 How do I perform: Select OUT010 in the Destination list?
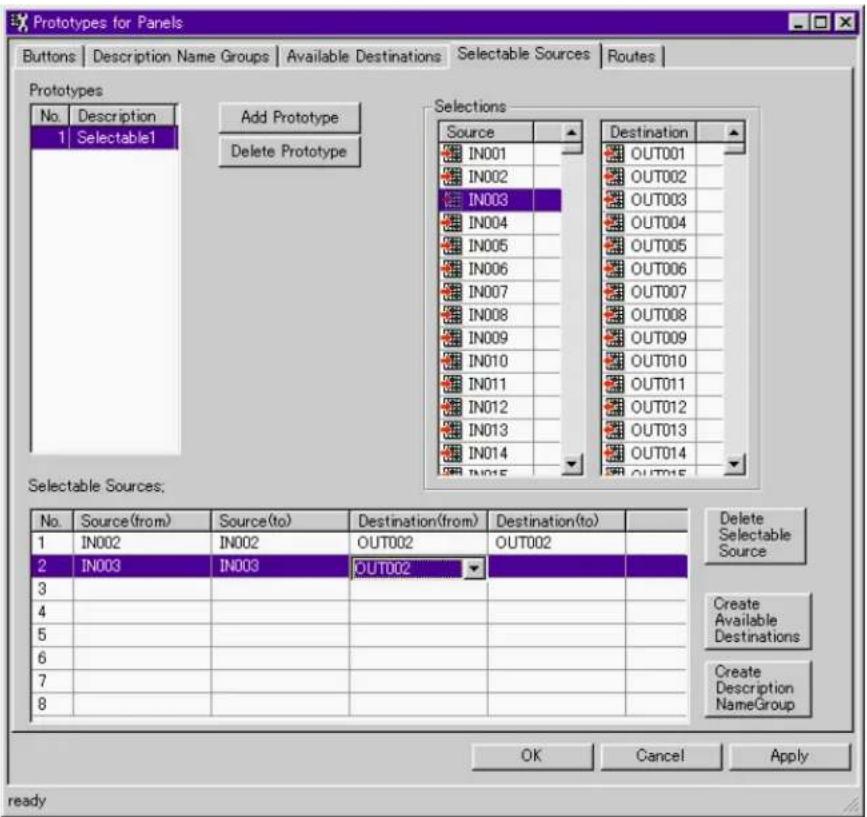coord(663,361)
